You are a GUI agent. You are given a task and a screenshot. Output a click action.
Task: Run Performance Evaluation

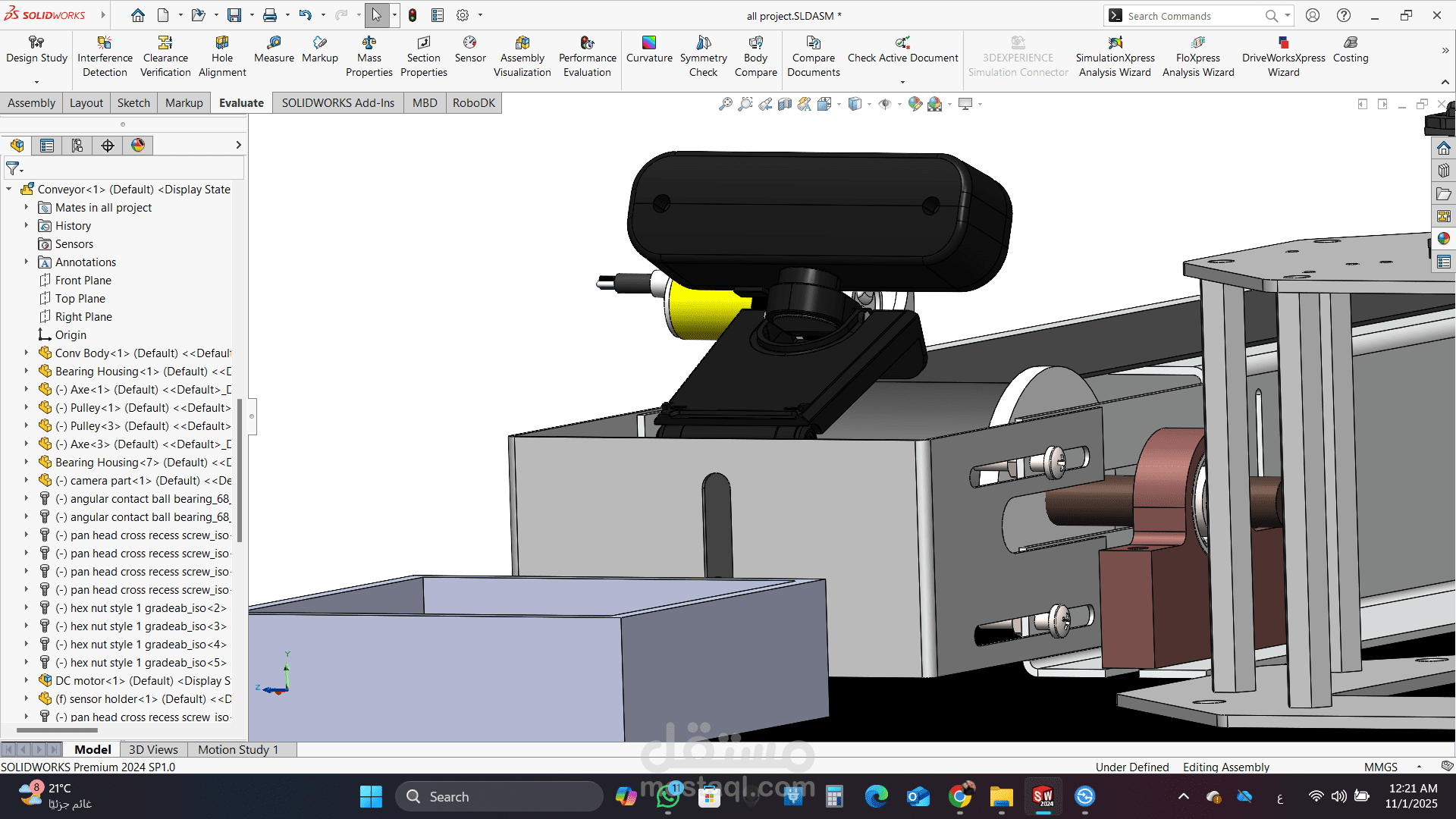tap(588, 57)
